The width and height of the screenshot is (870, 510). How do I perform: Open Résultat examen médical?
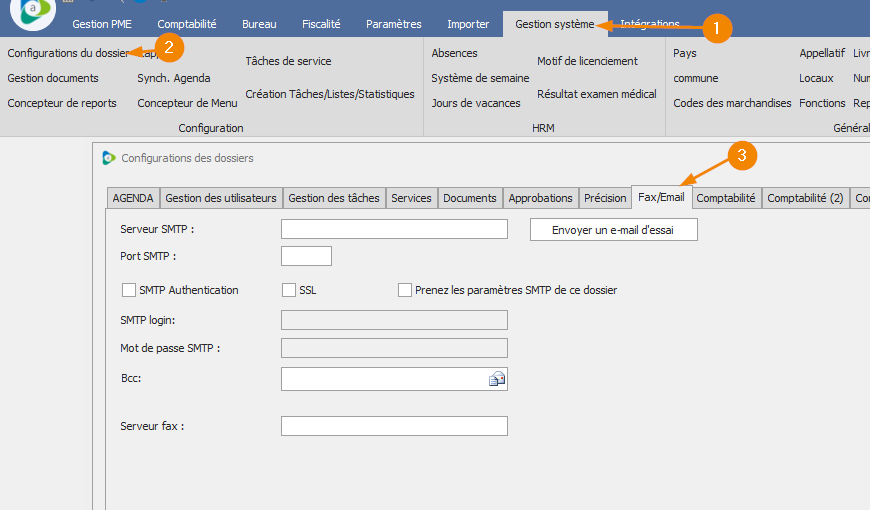click(x=597, y=94)
